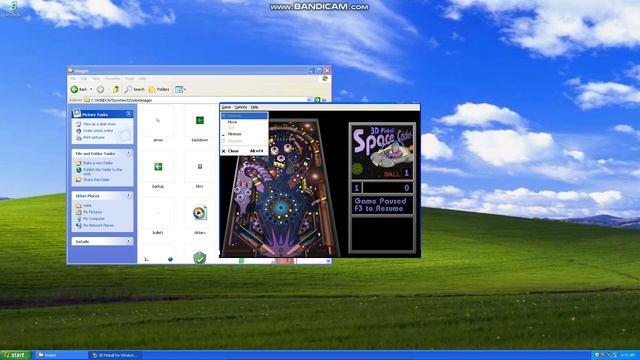This screenshot has height=360, width=640.
Task: Switch to images folder taskbar button
Action: (61, 355)
